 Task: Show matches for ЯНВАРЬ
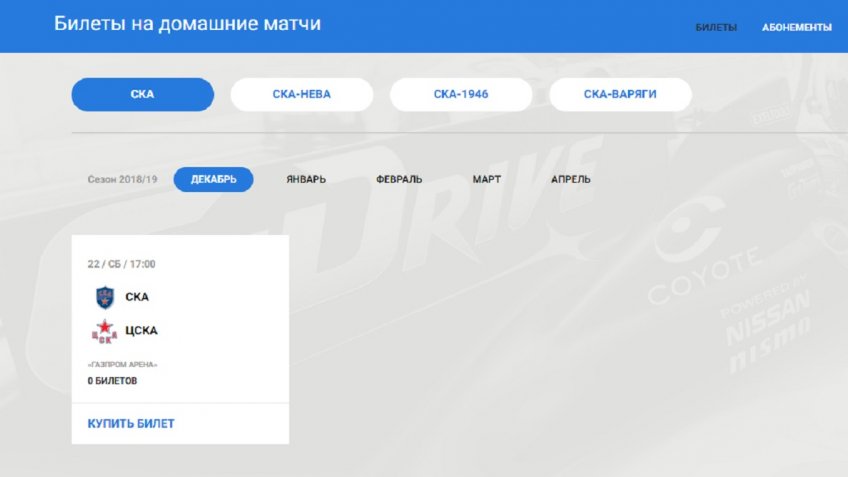click(x=306, y=180)
